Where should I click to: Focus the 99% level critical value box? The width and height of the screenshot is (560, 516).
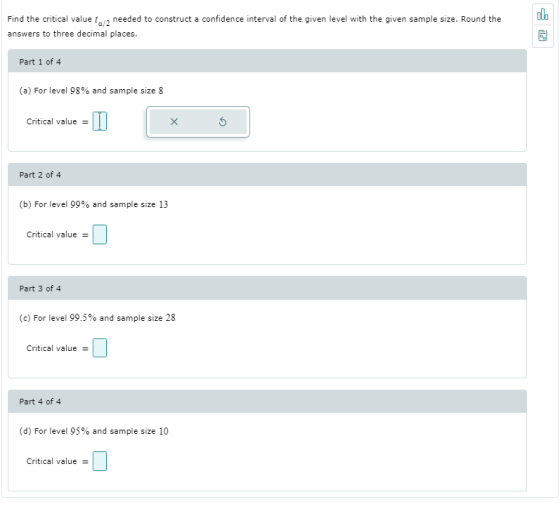pyautogui.click(x=100, y=235)
